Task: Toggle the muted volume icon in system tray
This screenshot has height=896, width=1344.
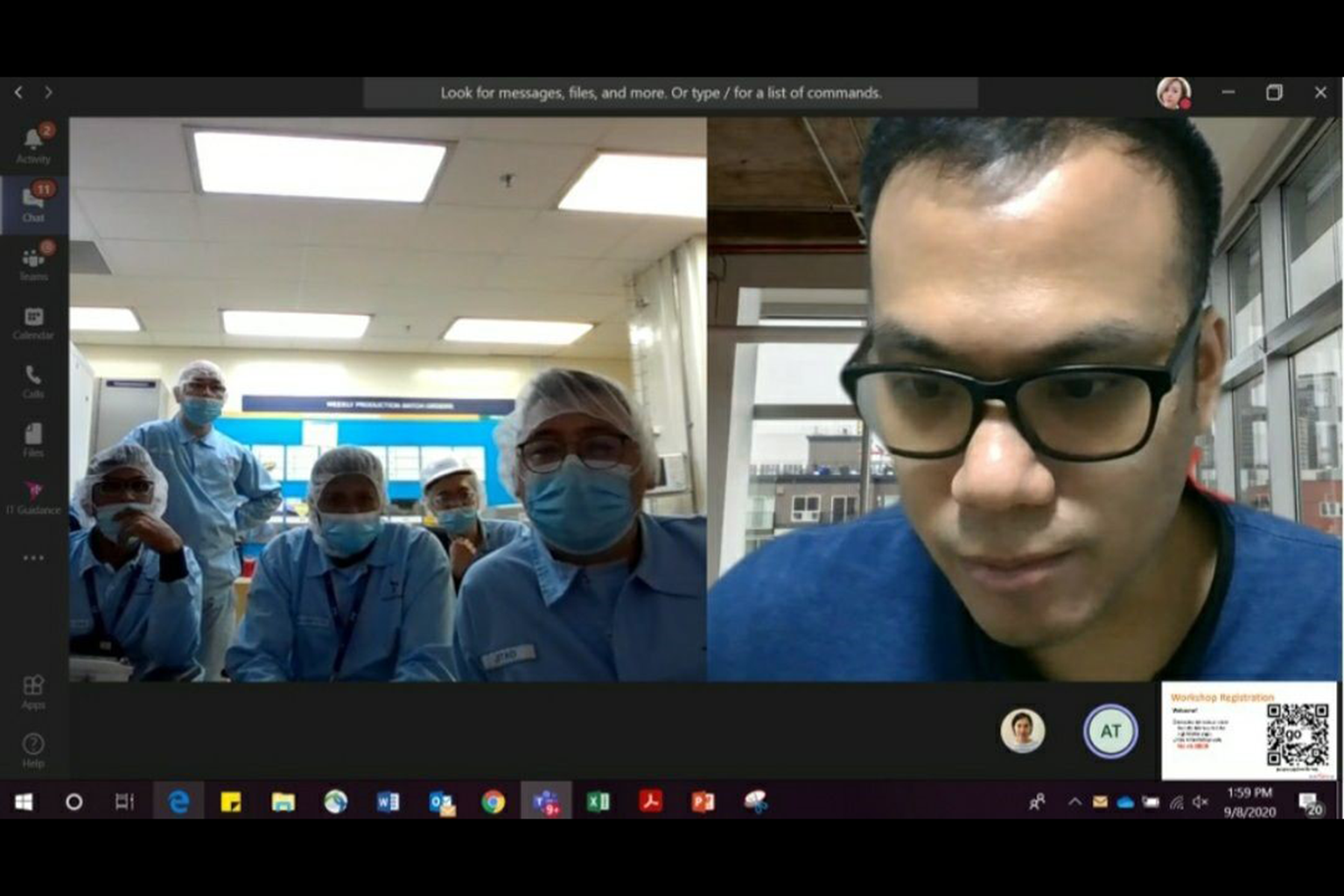Action: pos(1200,801)
